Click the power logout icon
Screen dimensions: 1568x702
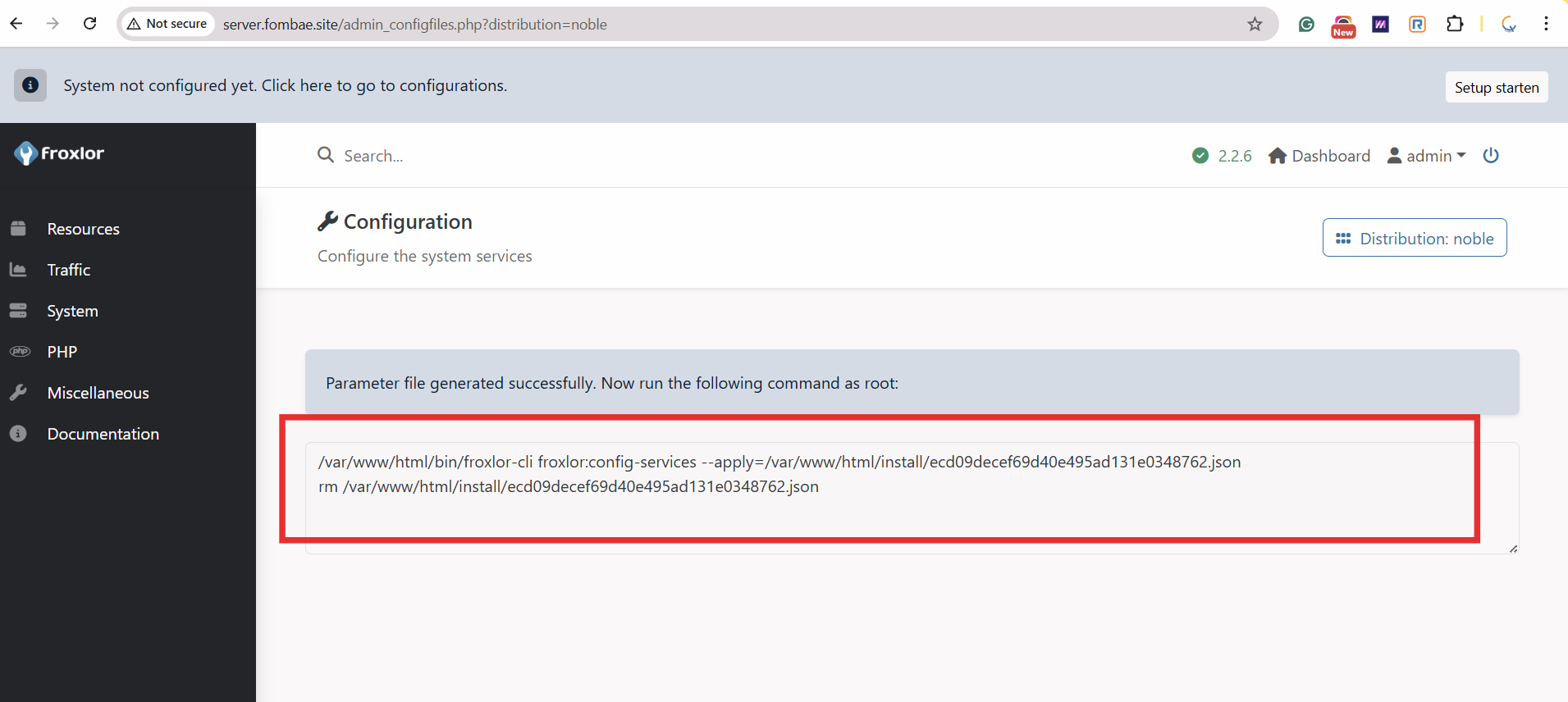[x=1491, y=155]
